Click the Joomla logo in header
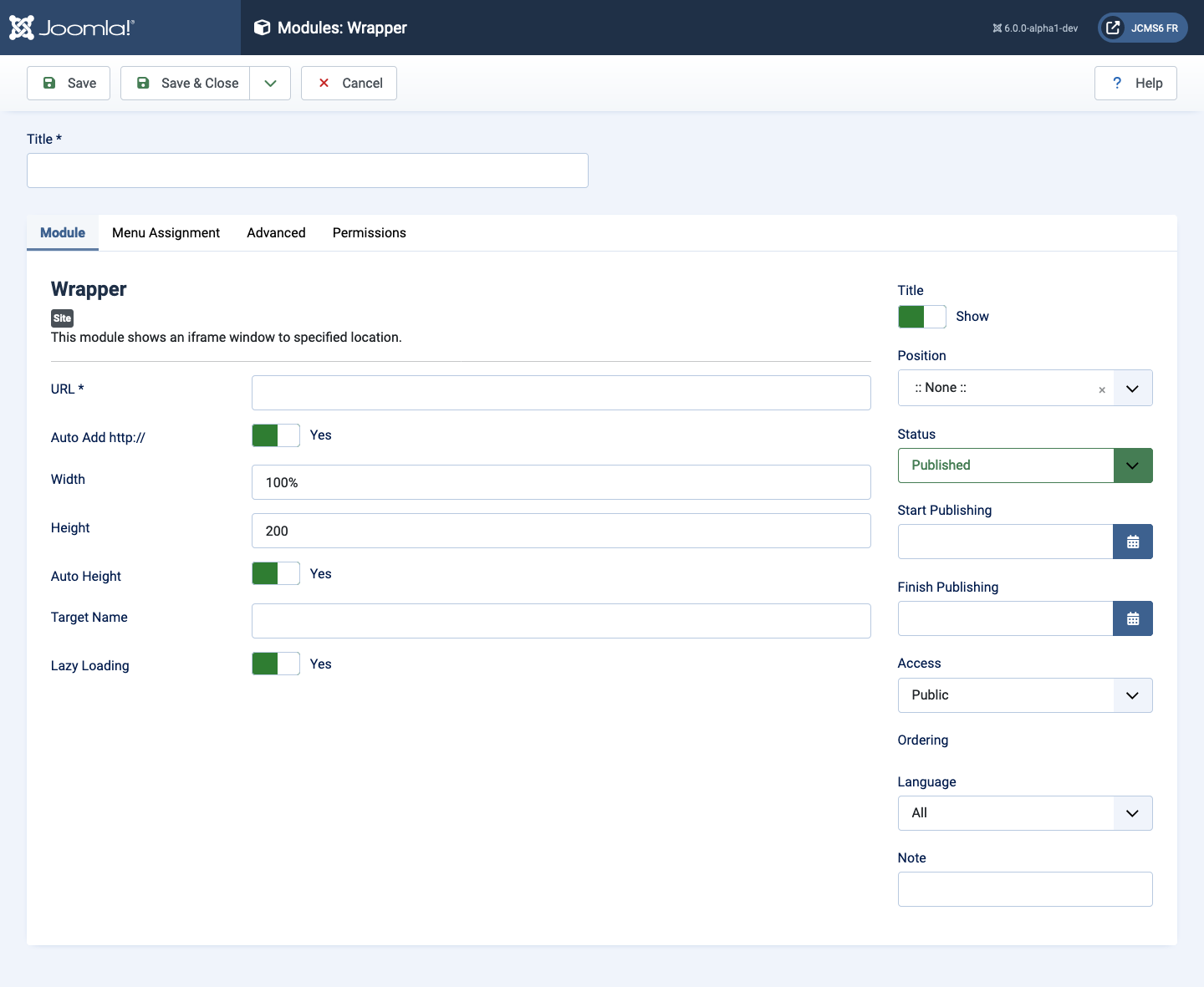 click(72, 28)
